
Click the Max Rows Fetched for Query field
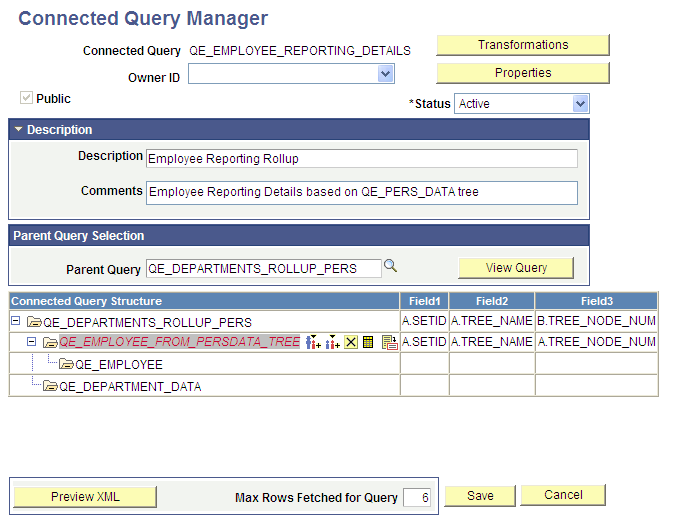pyautogui.click(x=417, y=497)
